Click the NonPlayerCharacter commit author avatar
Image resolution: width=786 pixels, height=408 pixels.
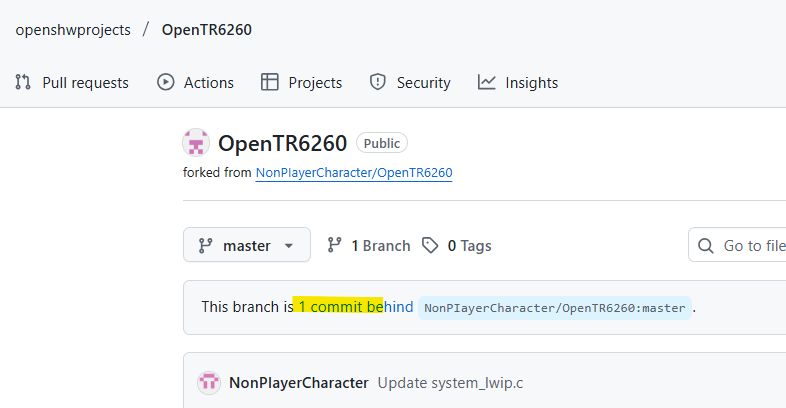(209, 382)
